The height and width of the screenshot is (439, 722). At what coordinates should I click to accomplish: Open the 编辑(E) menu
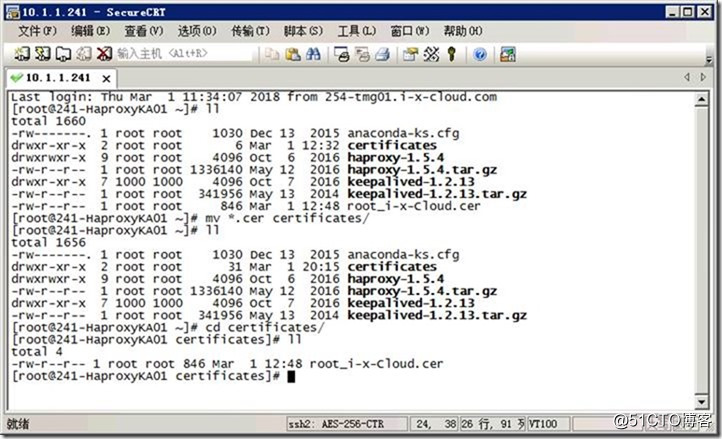pyautogui.click(x=90, y=31)
